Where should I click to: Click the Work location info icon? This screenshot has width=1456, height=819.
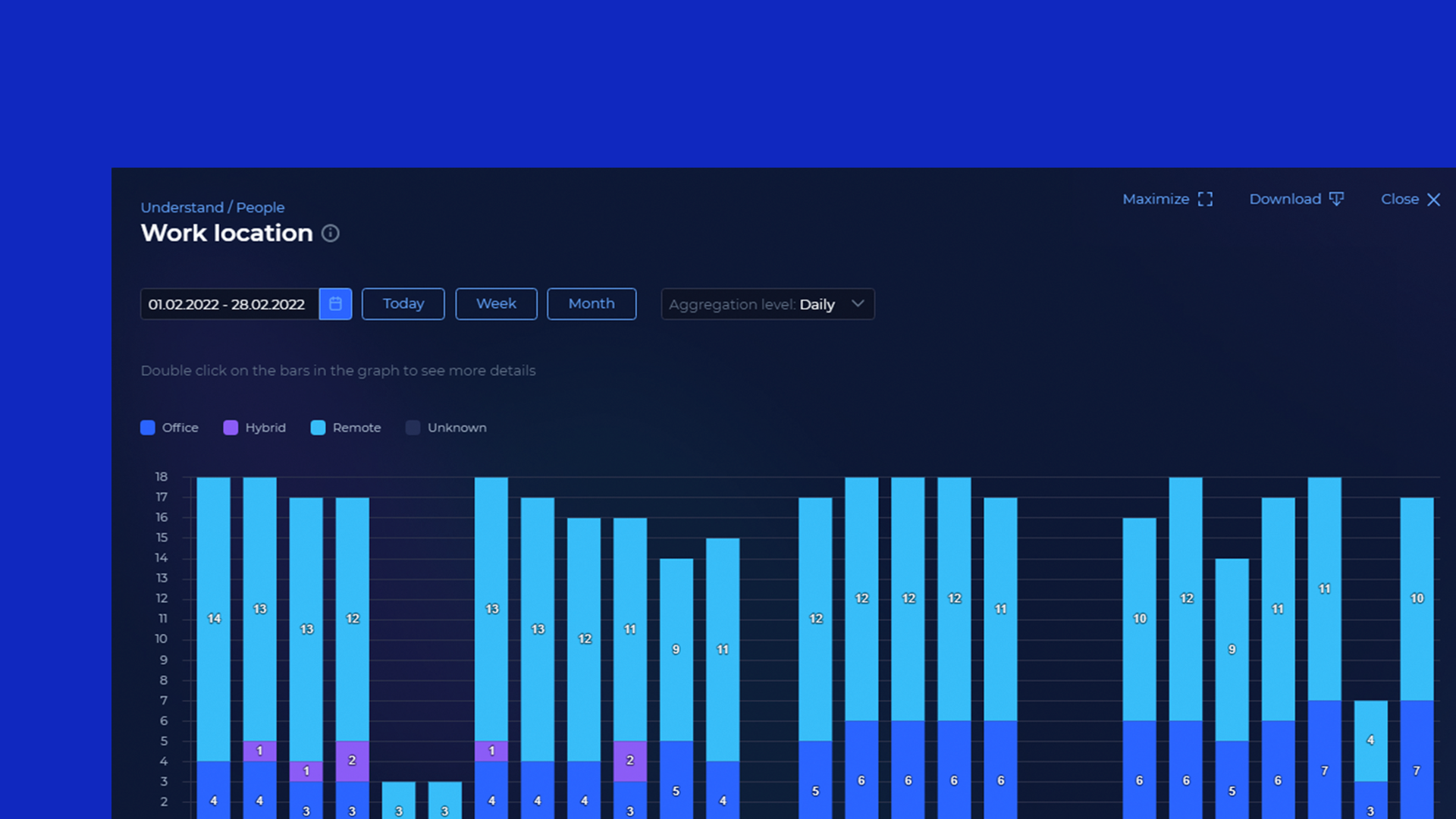331,233
